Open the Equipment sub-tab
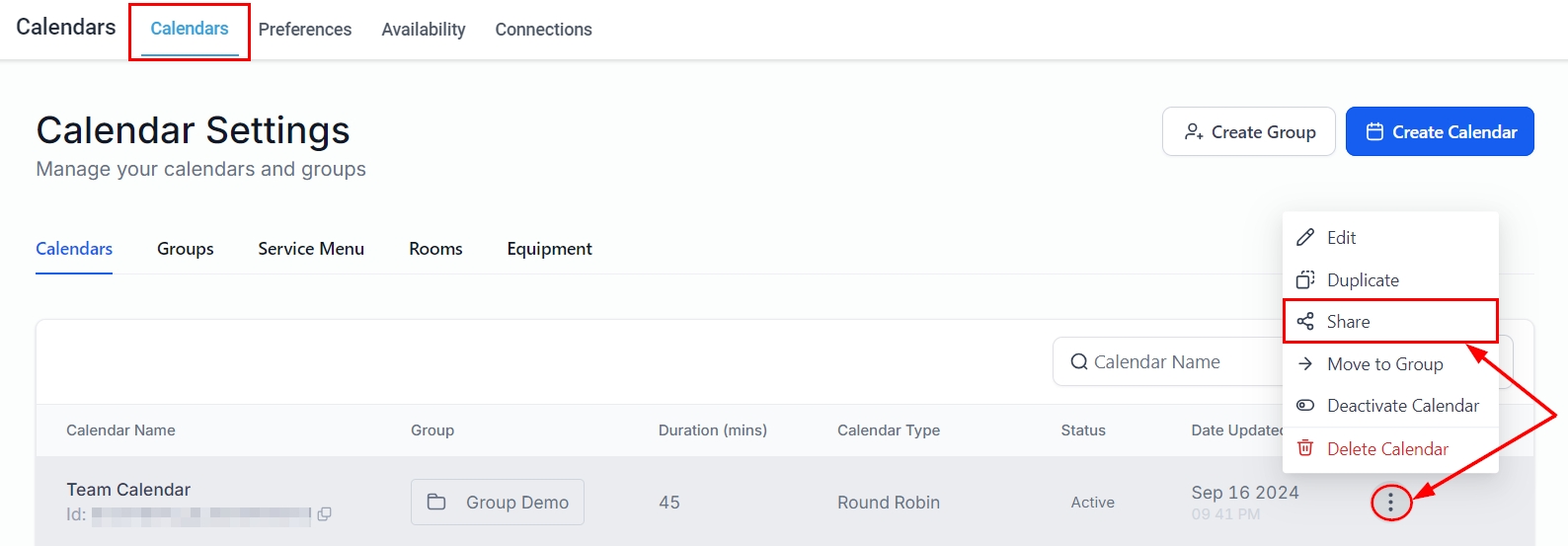 point(549,249)
